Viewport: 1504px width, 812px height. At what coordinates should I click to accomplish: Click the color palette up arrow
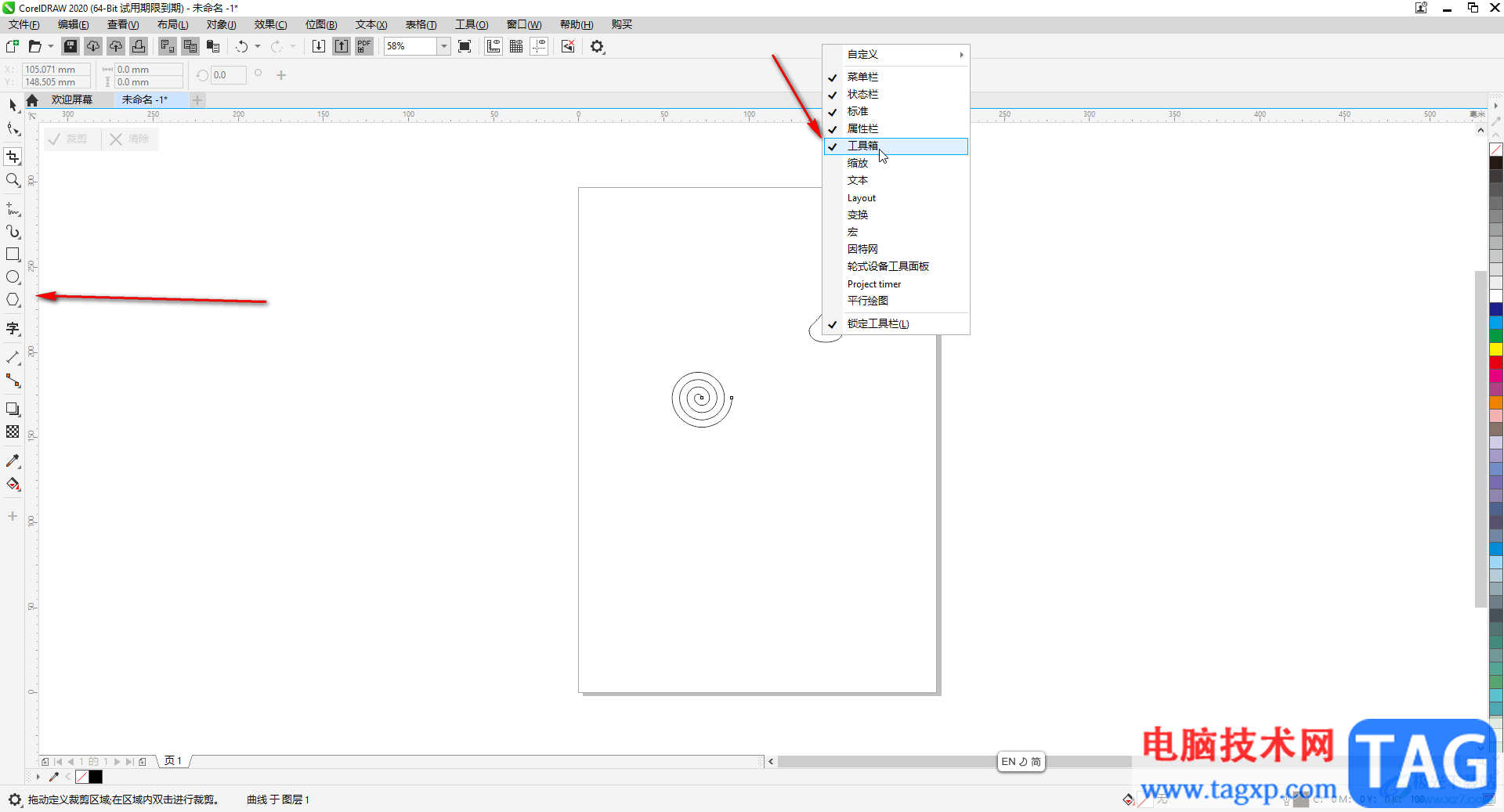tap(1495, 135)
